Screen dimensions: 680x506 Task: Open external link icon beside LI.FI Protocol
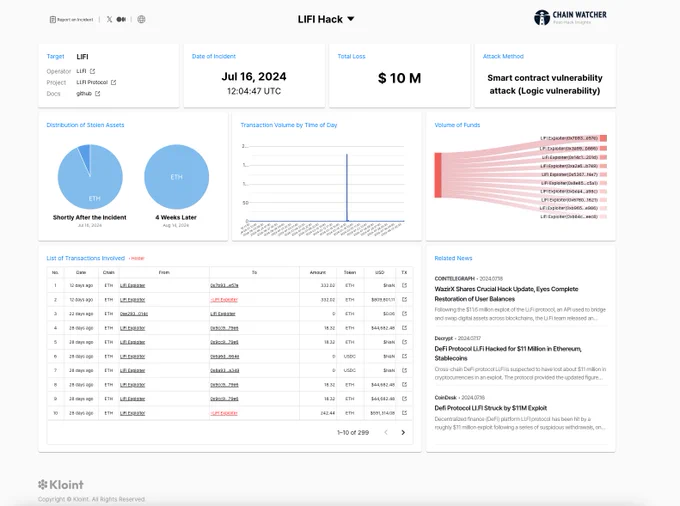click(113, 82)
